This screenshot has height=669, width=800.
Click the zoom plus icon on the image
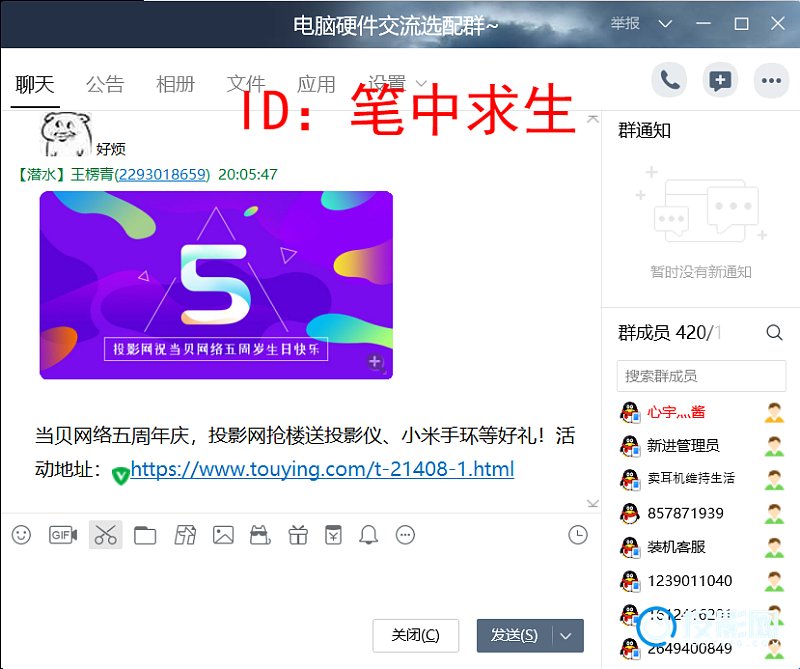[x=376, y=362]
